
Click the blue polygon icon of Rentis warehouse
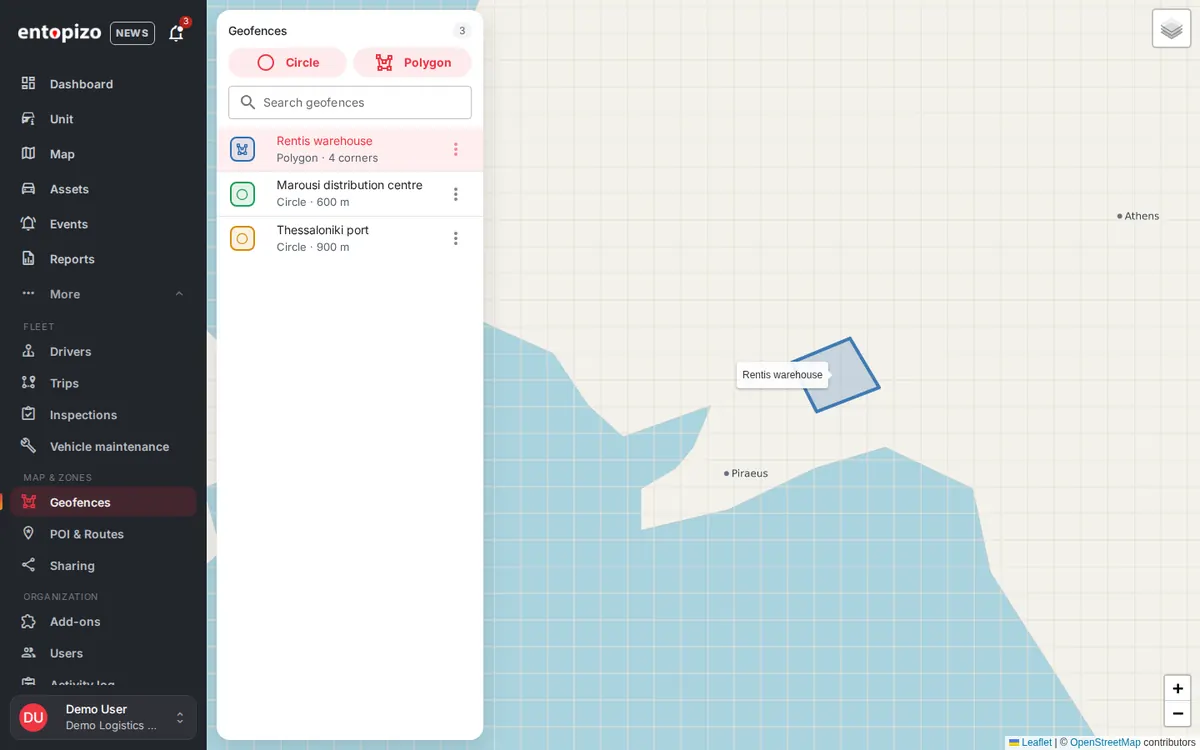point(242,149)
